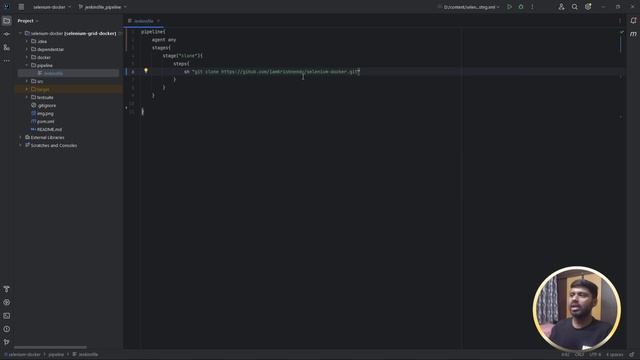
Task: Change UTF-8 file encoding setting
Action: [x=596, y=355]
